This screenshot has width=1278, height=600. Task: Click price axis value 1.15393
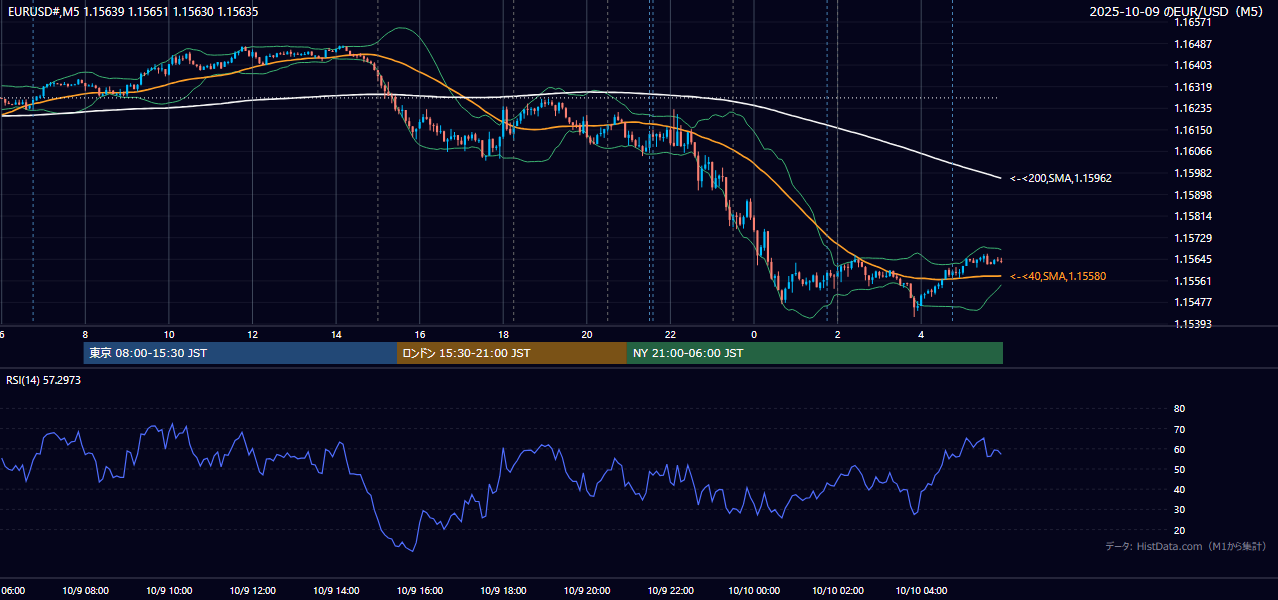[1192, 324]
